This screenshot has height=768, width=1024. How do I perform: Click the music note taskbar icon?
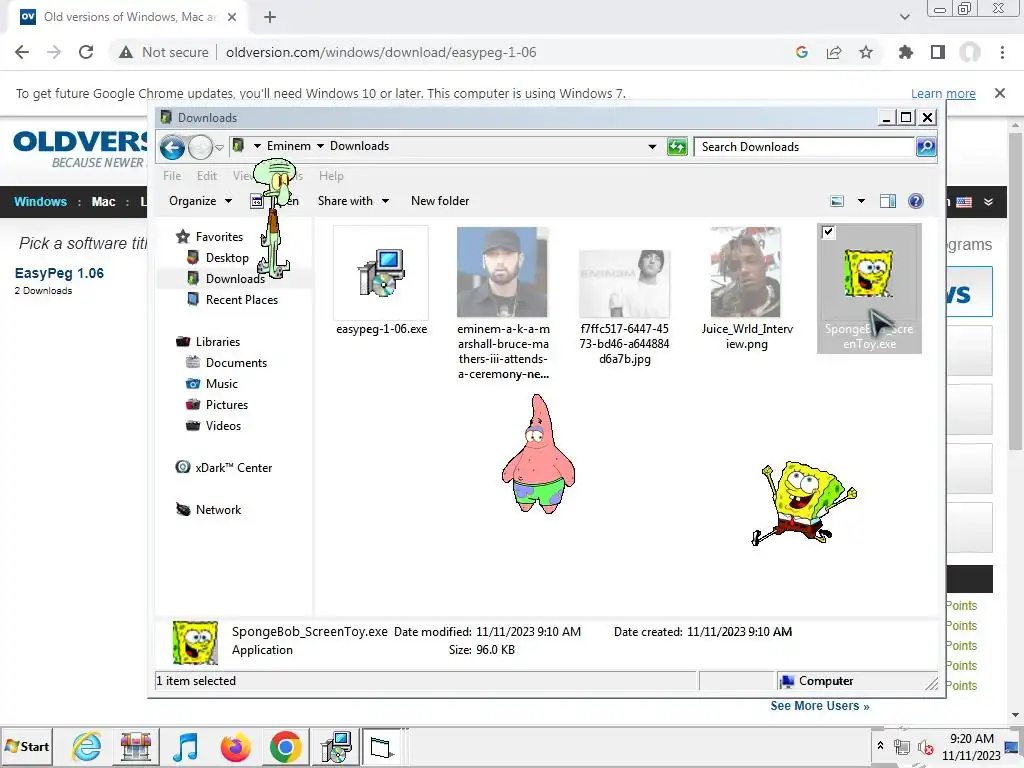[x=186, y=746]
